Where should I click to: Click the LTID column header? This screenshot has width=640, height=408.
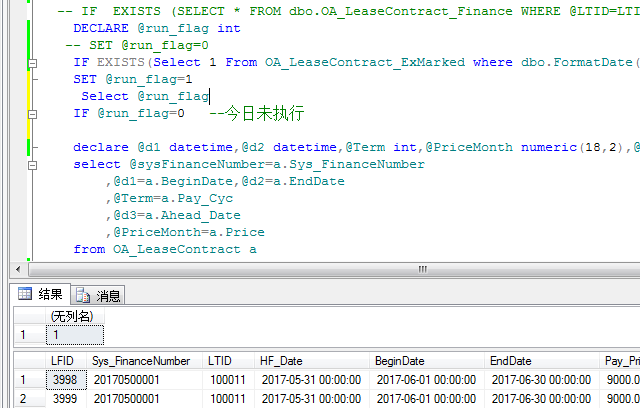tap(228, 361)
